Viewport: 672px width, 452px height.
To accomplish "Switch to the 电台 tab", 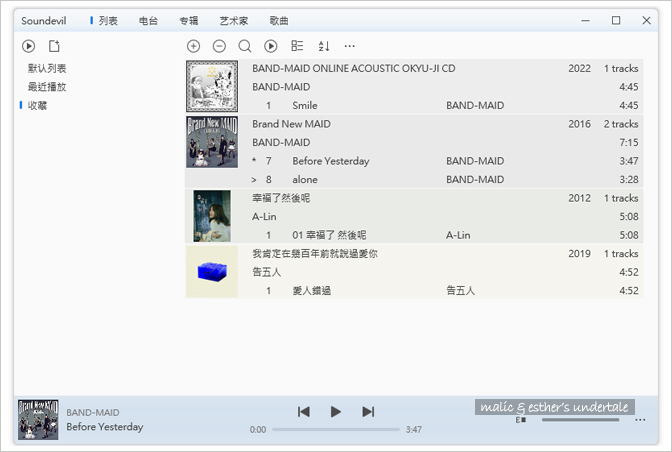I will pos(148,21).
